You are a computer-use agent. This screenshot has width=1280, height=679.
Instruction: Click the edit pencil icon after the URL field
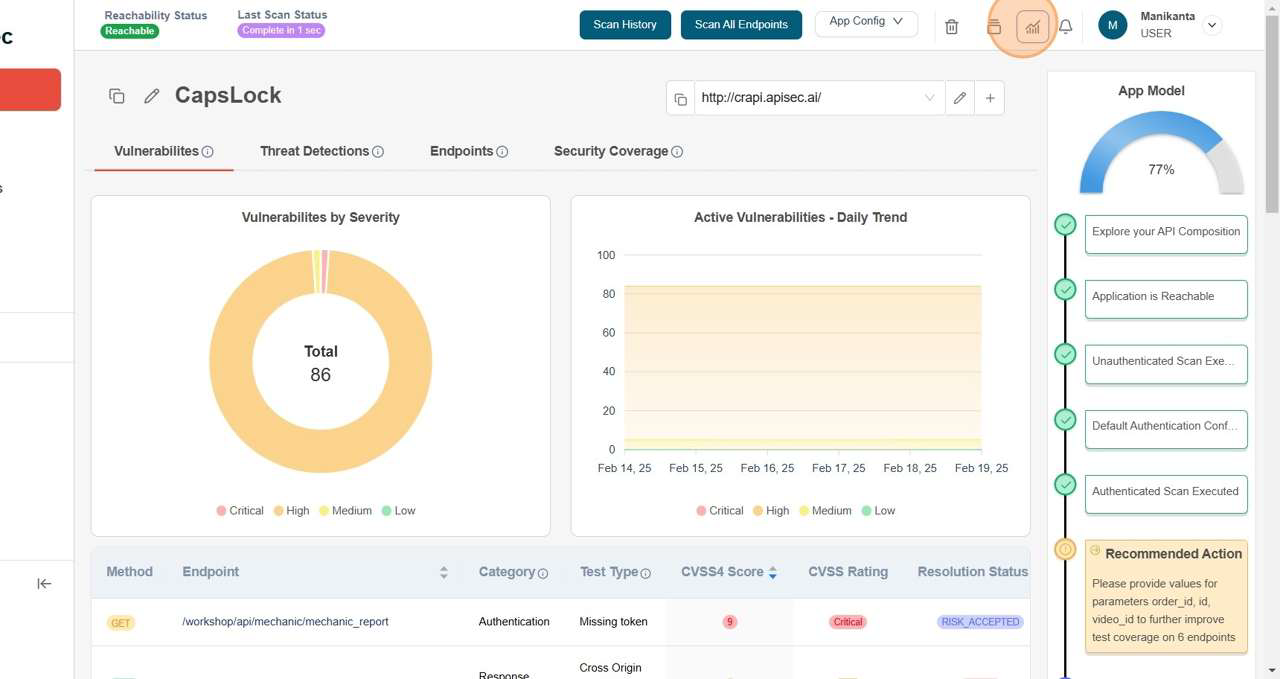[959, 97]
